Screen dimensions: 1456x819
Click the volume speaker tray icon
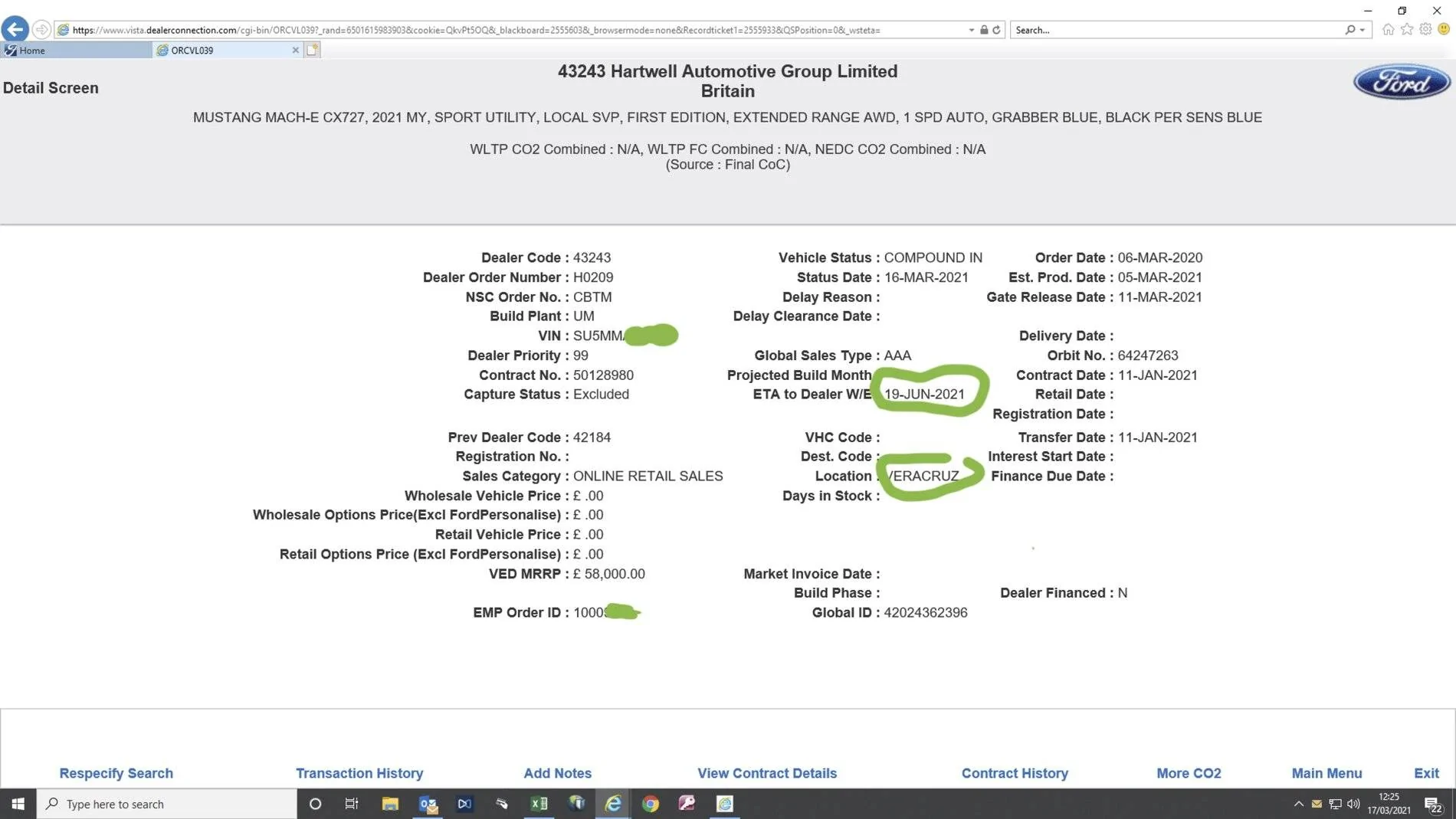point(1353,804)
